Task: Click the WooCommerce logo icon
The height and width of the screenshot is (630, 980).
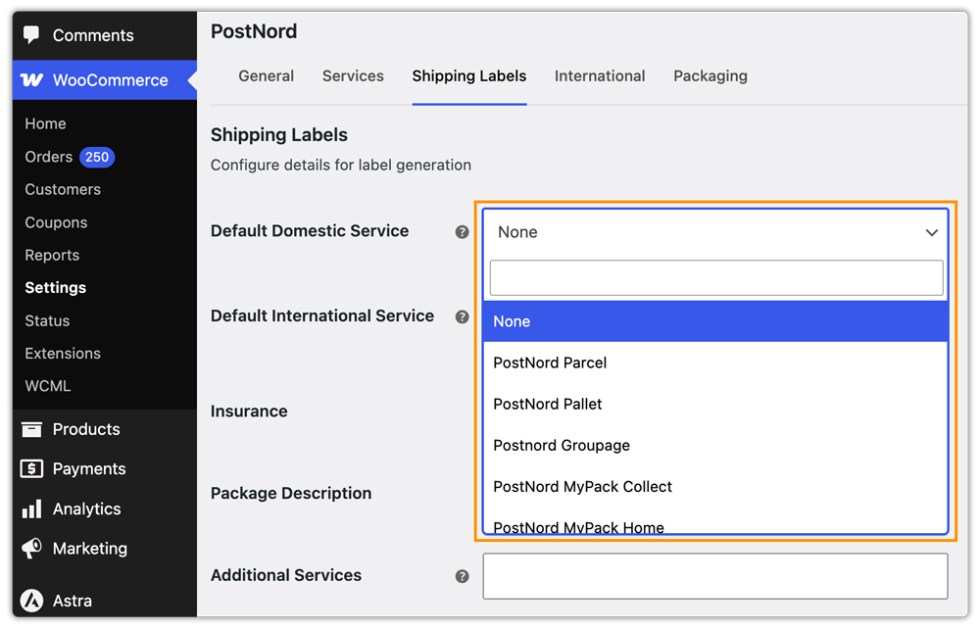Action: pos(32,80)
